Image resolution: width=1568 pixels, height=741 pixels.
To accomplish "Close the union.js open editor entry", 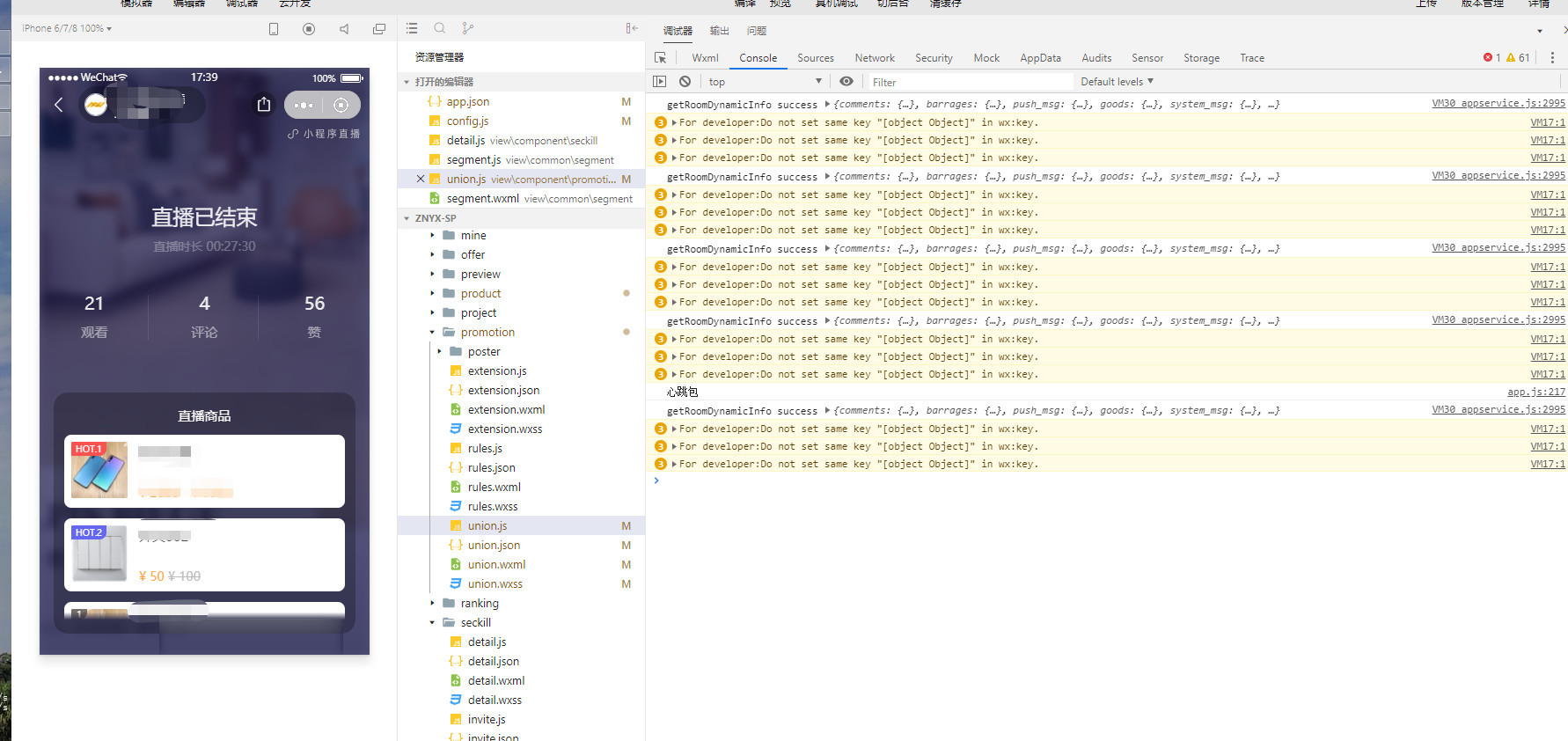I will click(x=421, y=179).
